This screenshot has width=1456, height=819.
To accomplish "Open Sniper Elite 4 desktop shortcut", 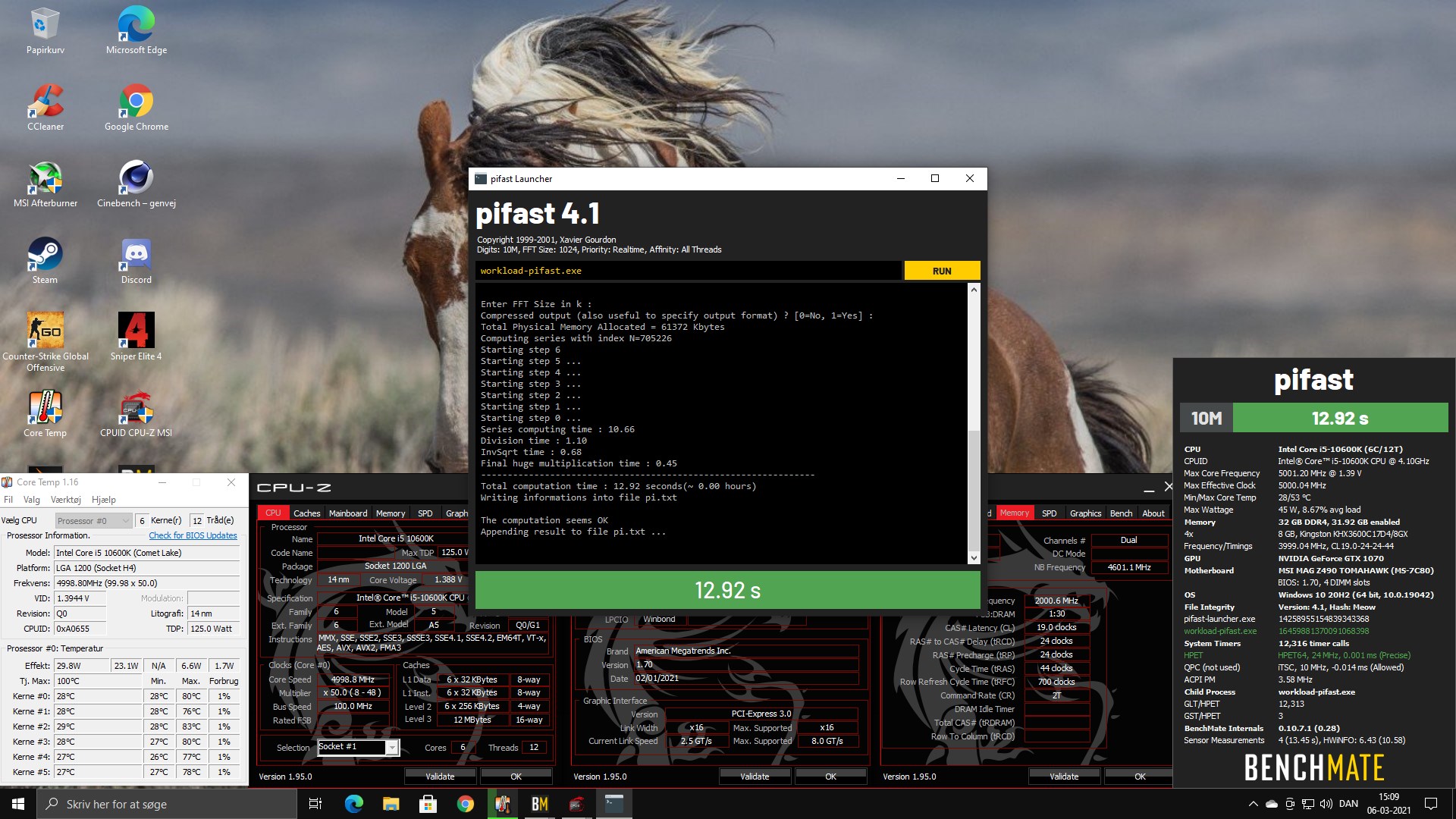I will tap(136, 337).
